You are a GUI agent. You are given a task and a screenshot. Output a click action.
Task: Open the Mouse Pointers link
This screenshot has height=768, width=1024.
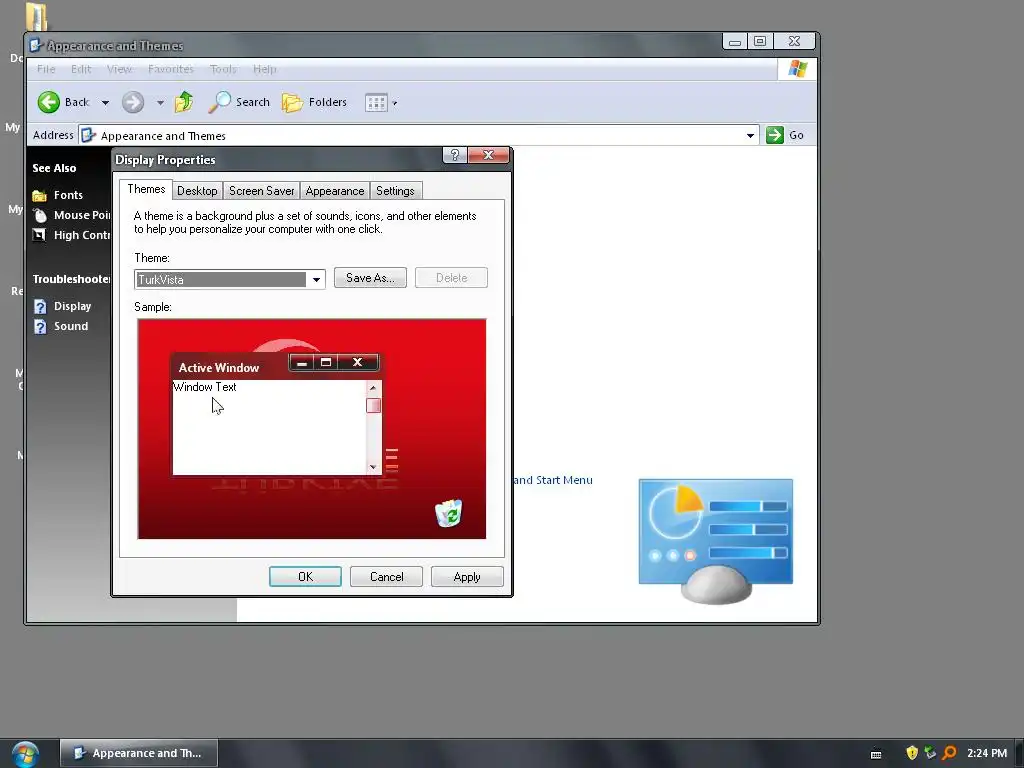click(82, 215)
